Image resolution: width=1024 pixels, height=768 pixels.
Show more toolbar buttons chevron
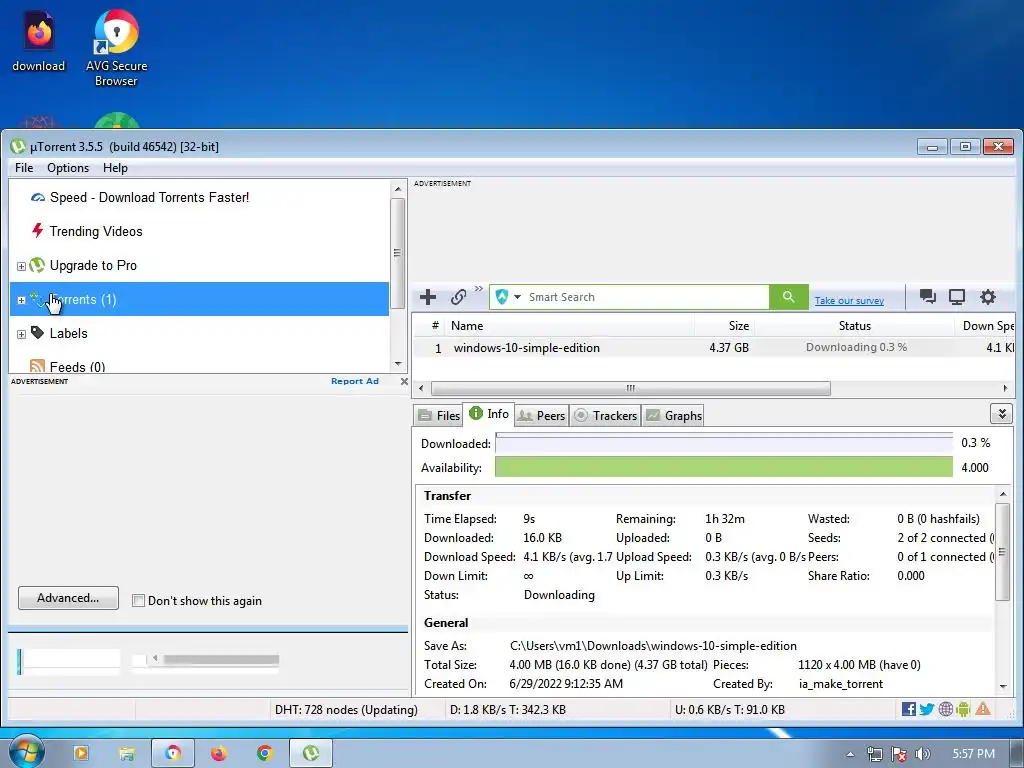tap(479, 289)
